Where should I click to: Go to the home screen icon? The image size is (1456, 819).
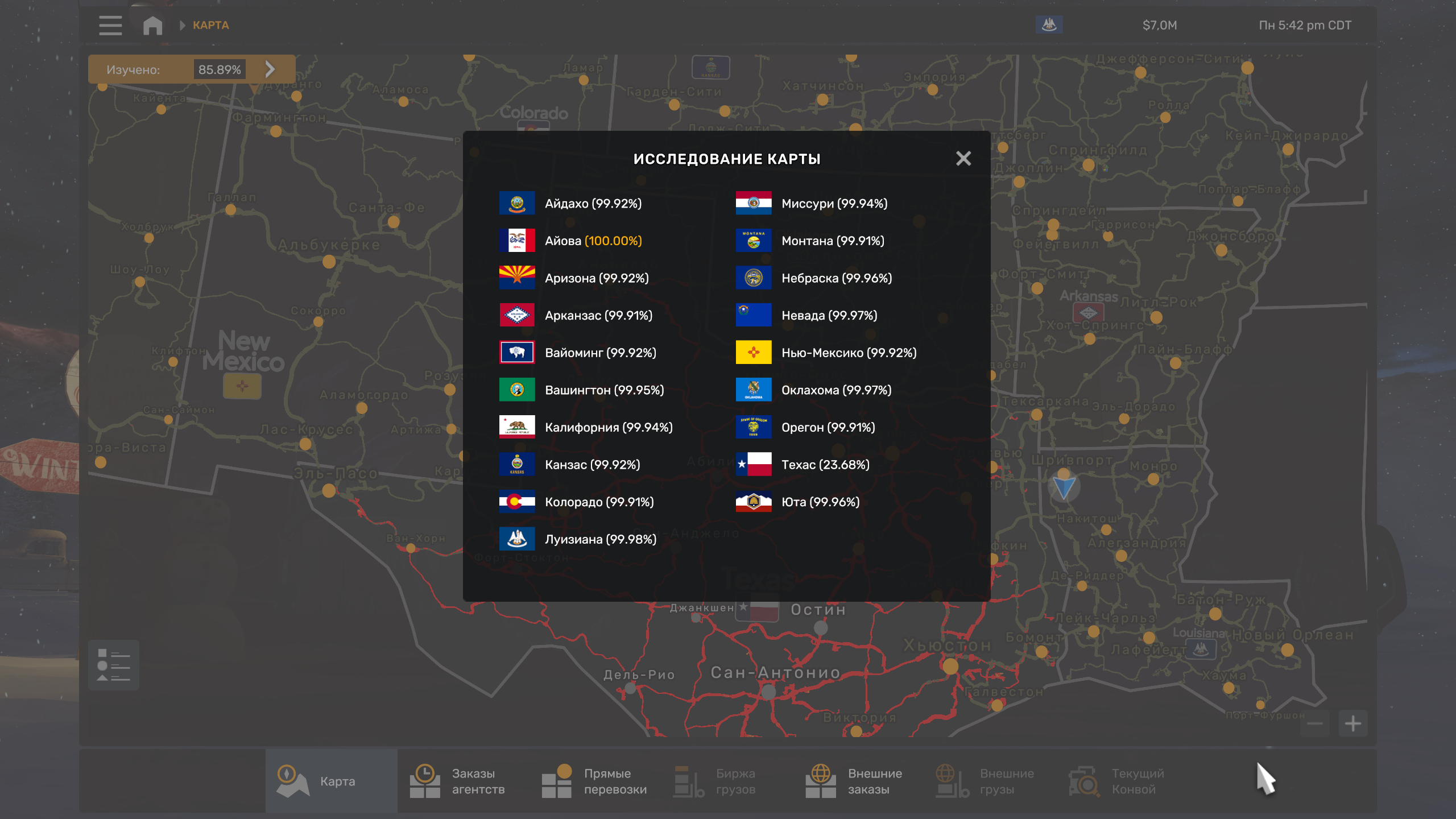point(152,26)
